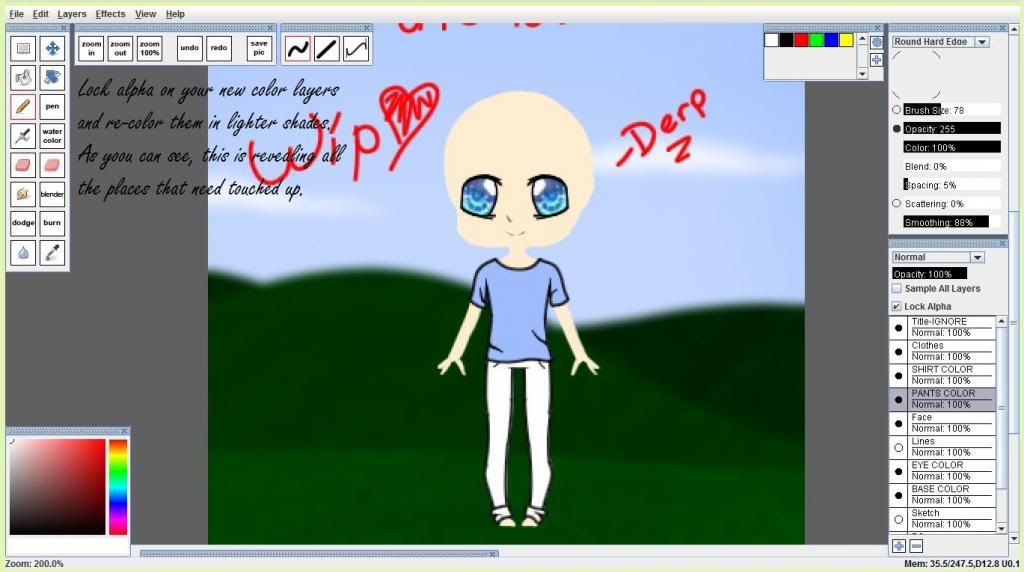Screen dimensions: 1024x572
Task: Click the save pic button
Action: click(259, 48)
